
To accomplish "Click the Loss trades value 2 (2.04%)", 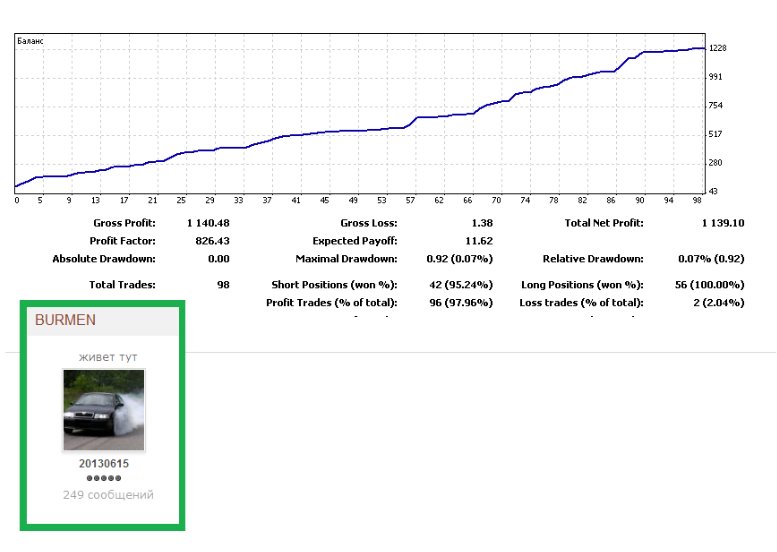I will [719, 302].
